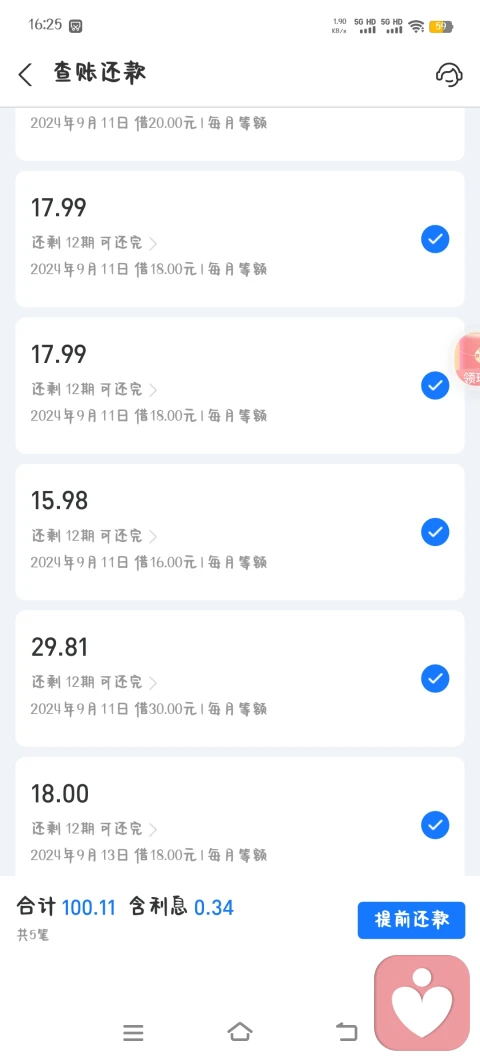Screen dimensions: 480x1061
Task: Tap the Android back navigation icon
Action: (x=347, y=1031)
